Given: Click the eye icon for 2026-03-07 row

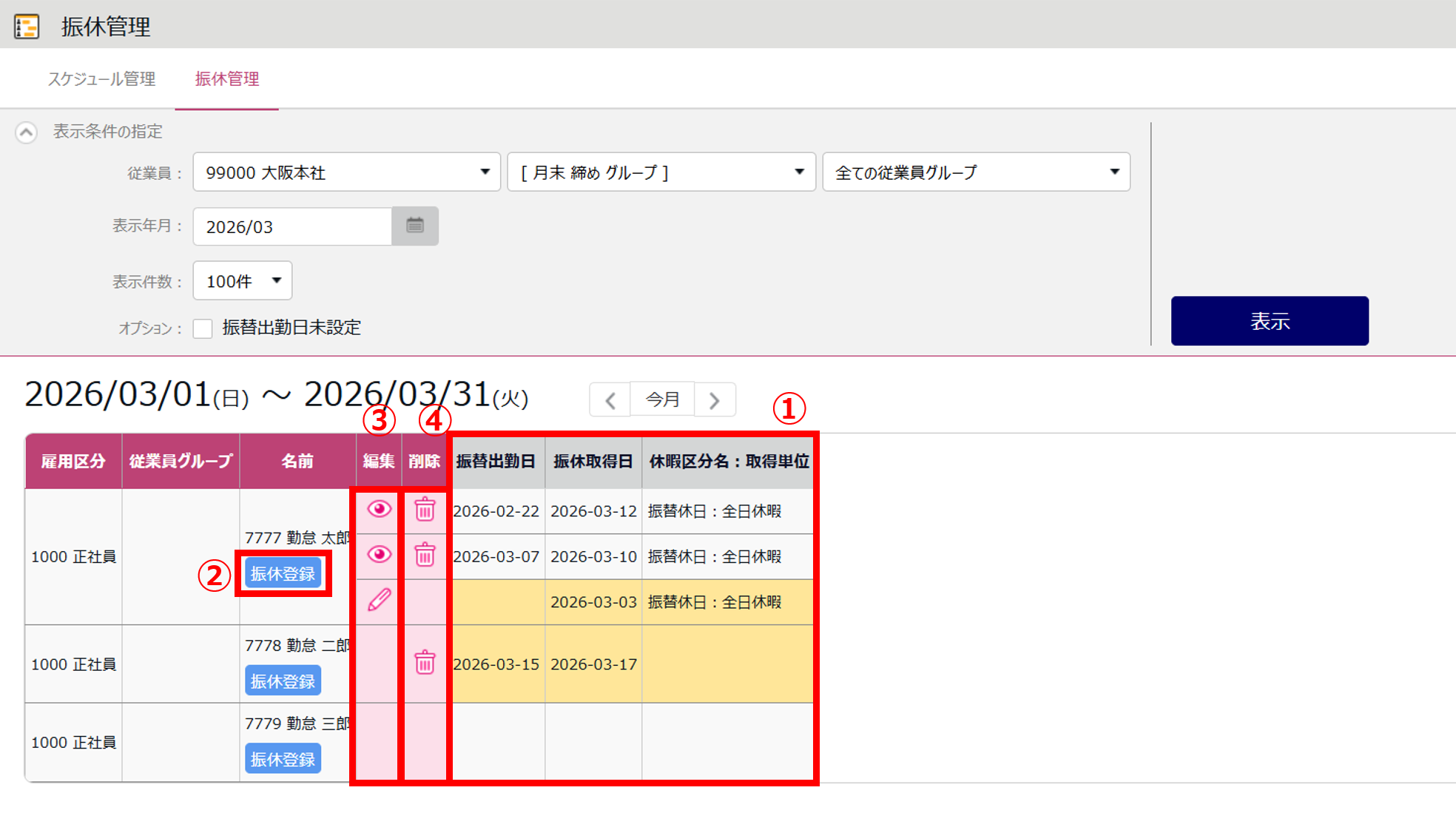Looking at the screenshot, I should coord(379,555).
